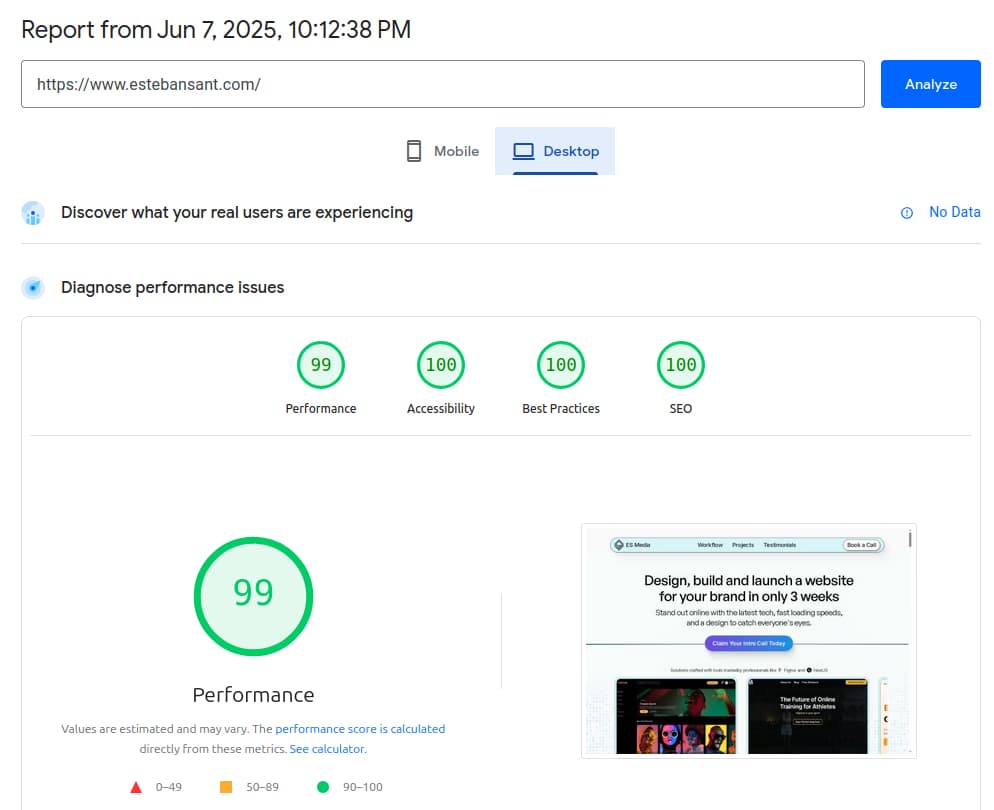994x810 pixels.
Task: Switch to the Mobile tab
Action: 441,150
